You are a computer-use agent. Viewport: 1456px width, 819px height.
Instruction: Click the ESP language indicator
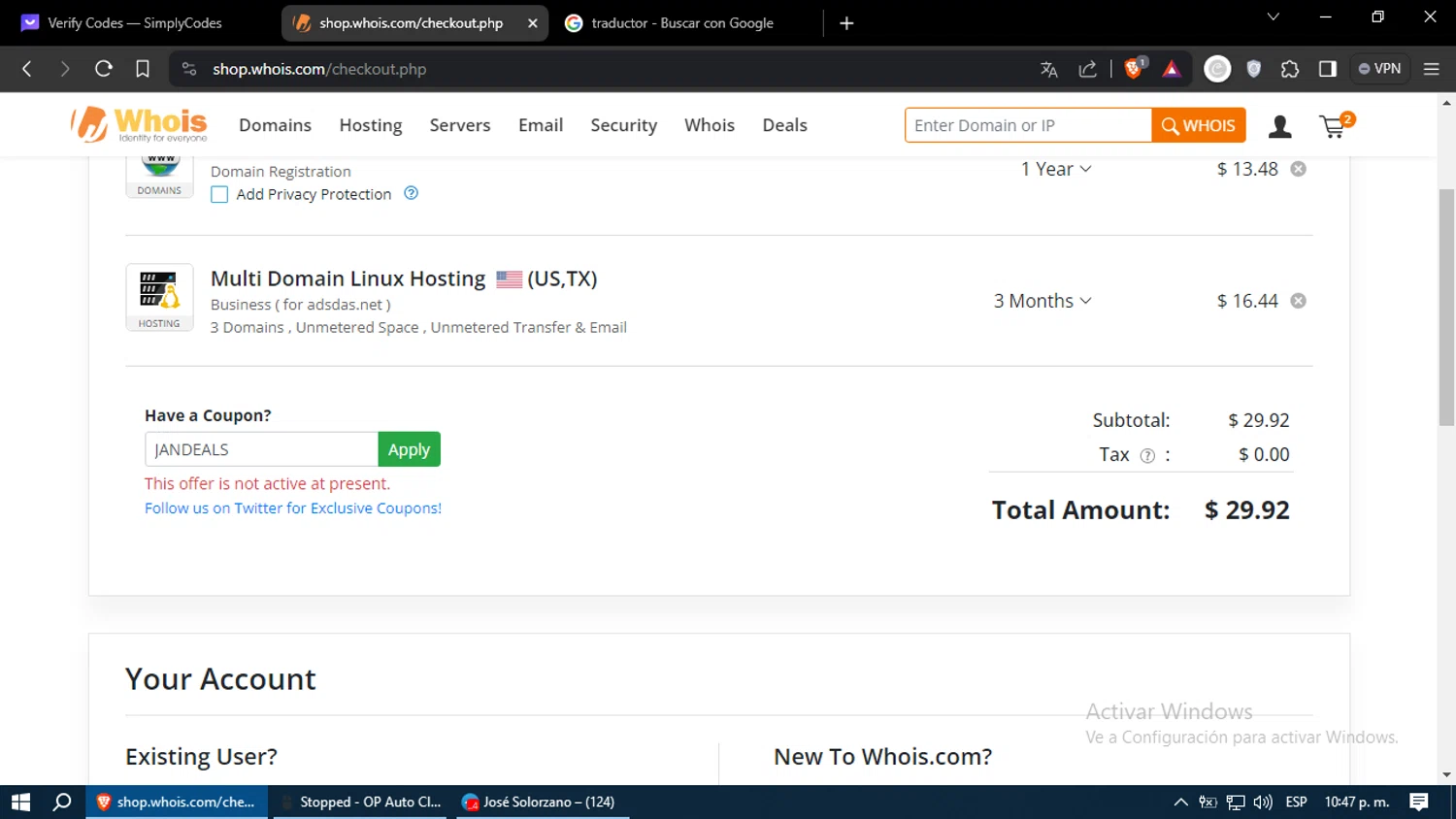point(1296,803)
